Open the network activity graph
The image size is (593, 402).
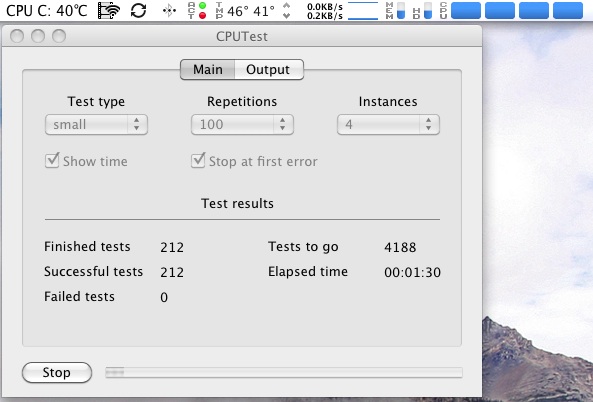pos(363,11)
